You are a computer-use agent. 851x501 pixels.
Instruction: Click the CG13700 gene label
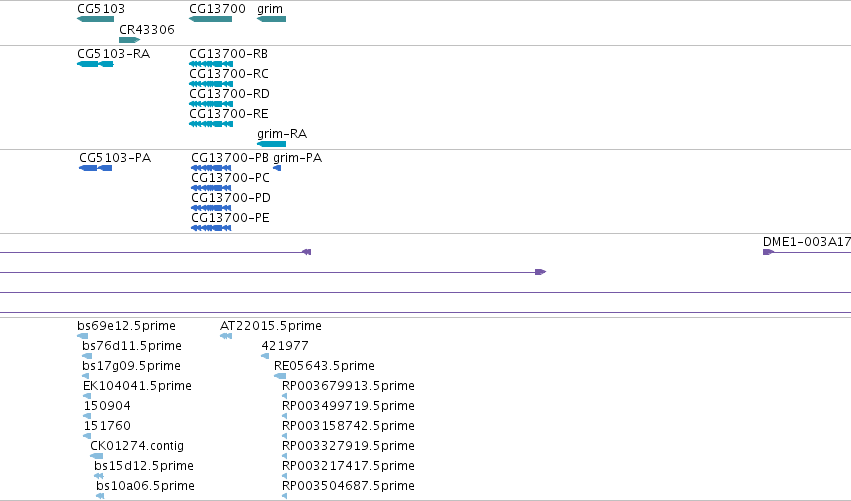click(217, 9)
